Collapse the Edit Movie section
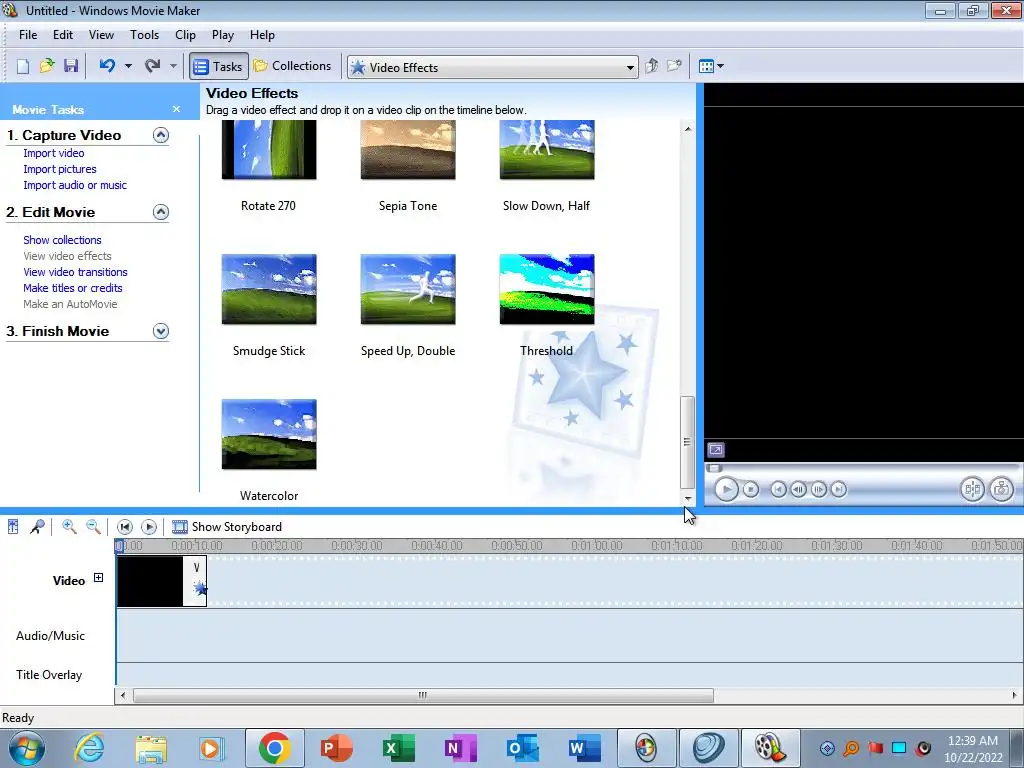 click(161, 212)
